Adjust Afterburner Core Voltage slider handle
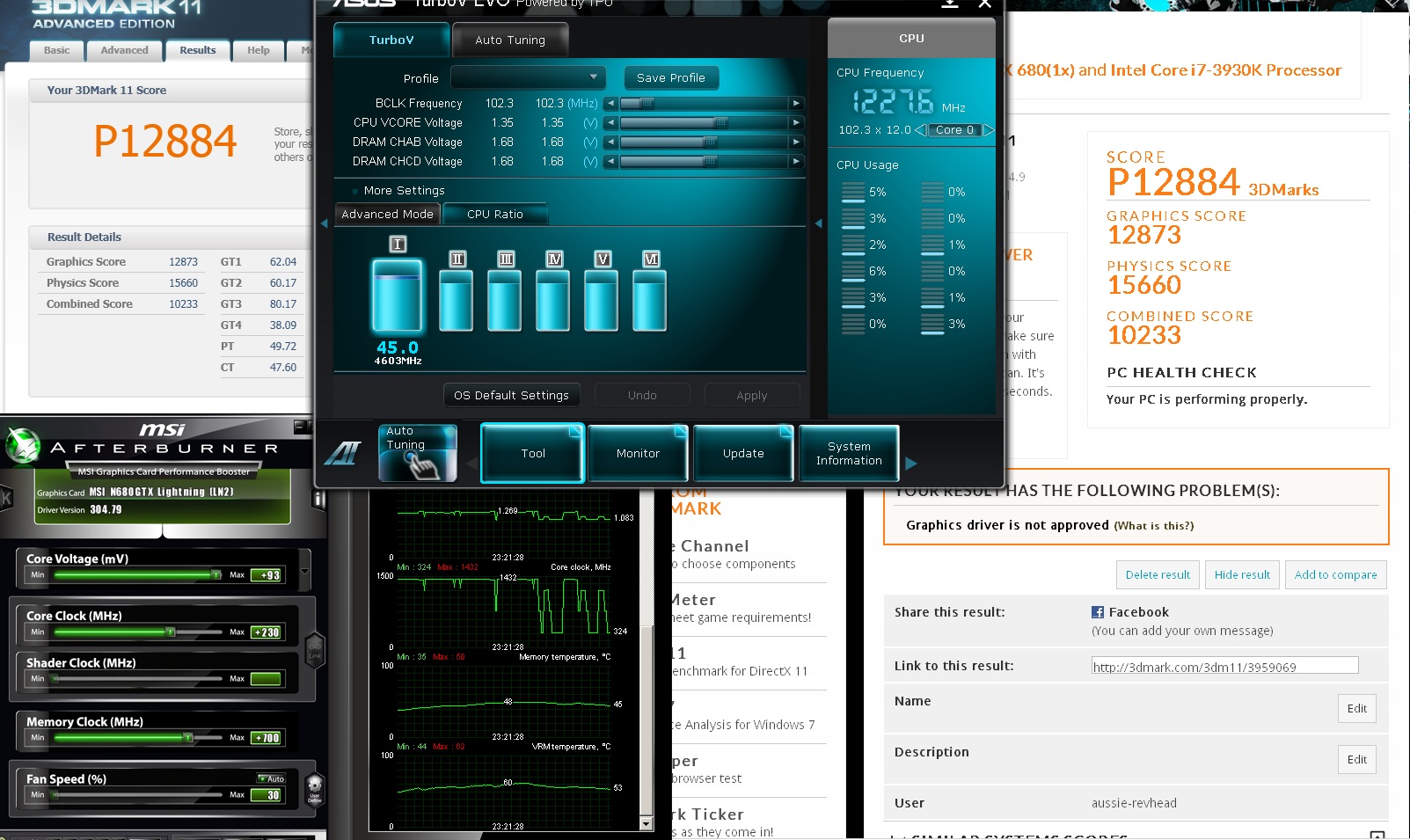1410x840 pixels. point(216,574)
